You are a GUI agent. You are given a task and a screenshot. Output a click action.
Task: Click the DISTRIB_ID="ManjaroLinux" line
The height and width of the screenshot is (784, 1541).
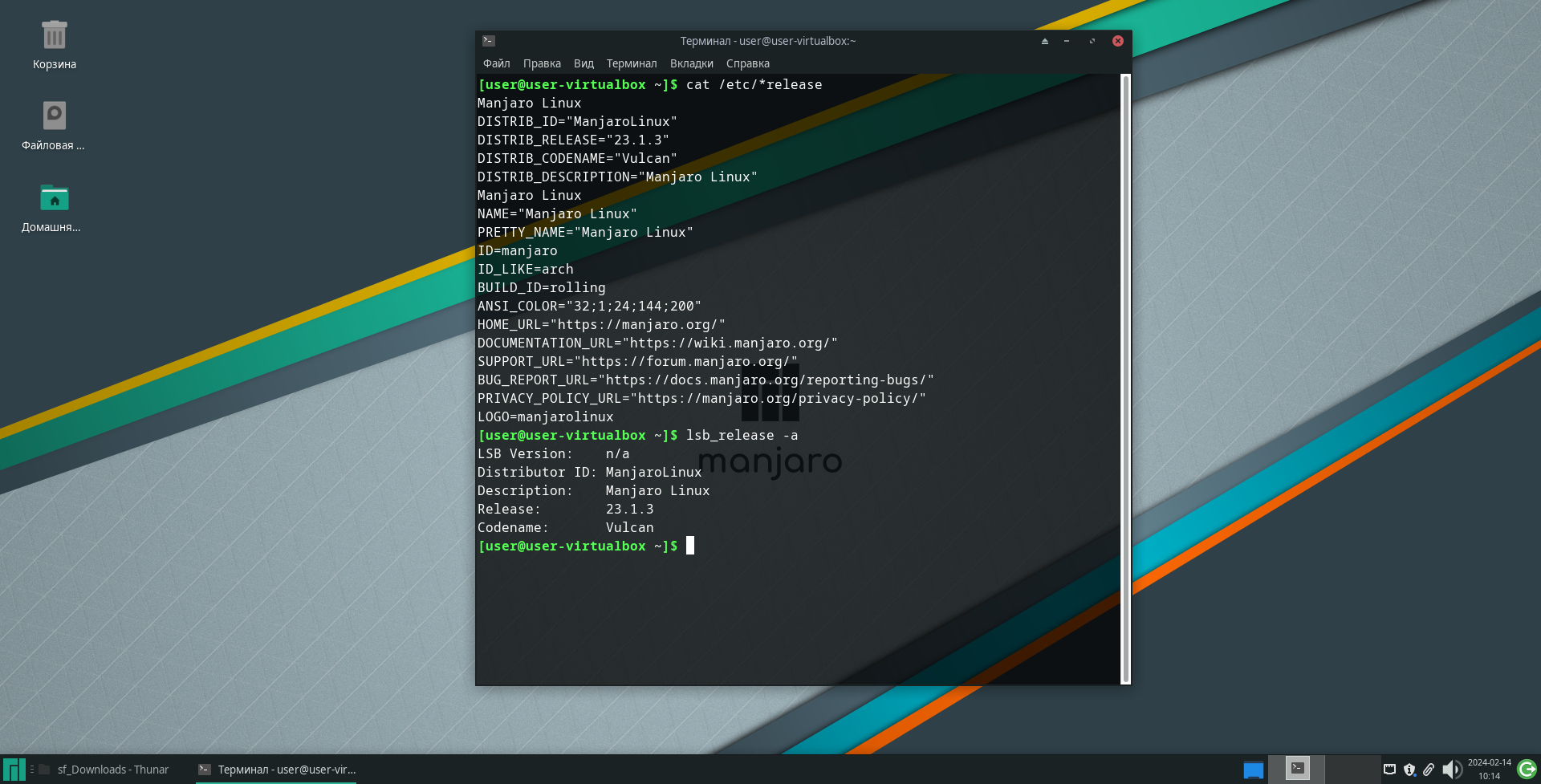point(577,122)
